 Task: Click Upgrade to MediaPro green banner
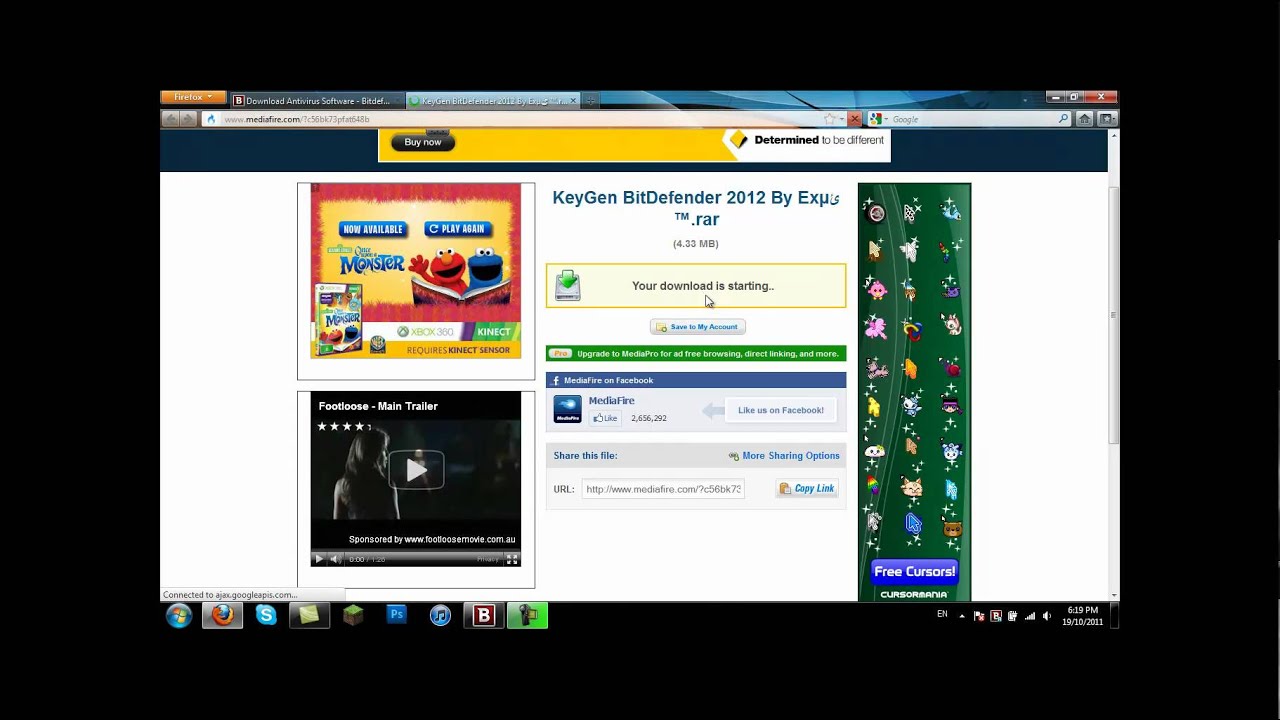pyautogui.click(x=696, y=353)
